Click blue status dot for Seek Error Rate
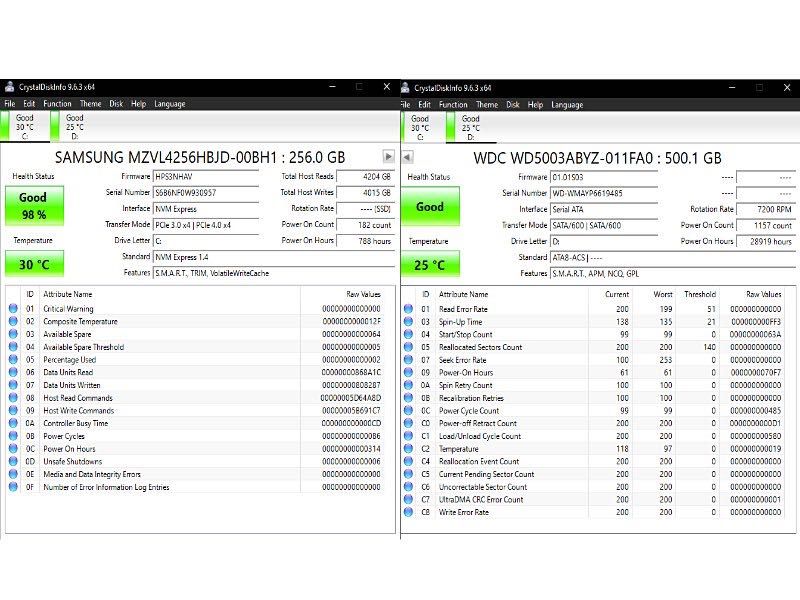Viewport: 800px width, 600px height. click(408, 360)
